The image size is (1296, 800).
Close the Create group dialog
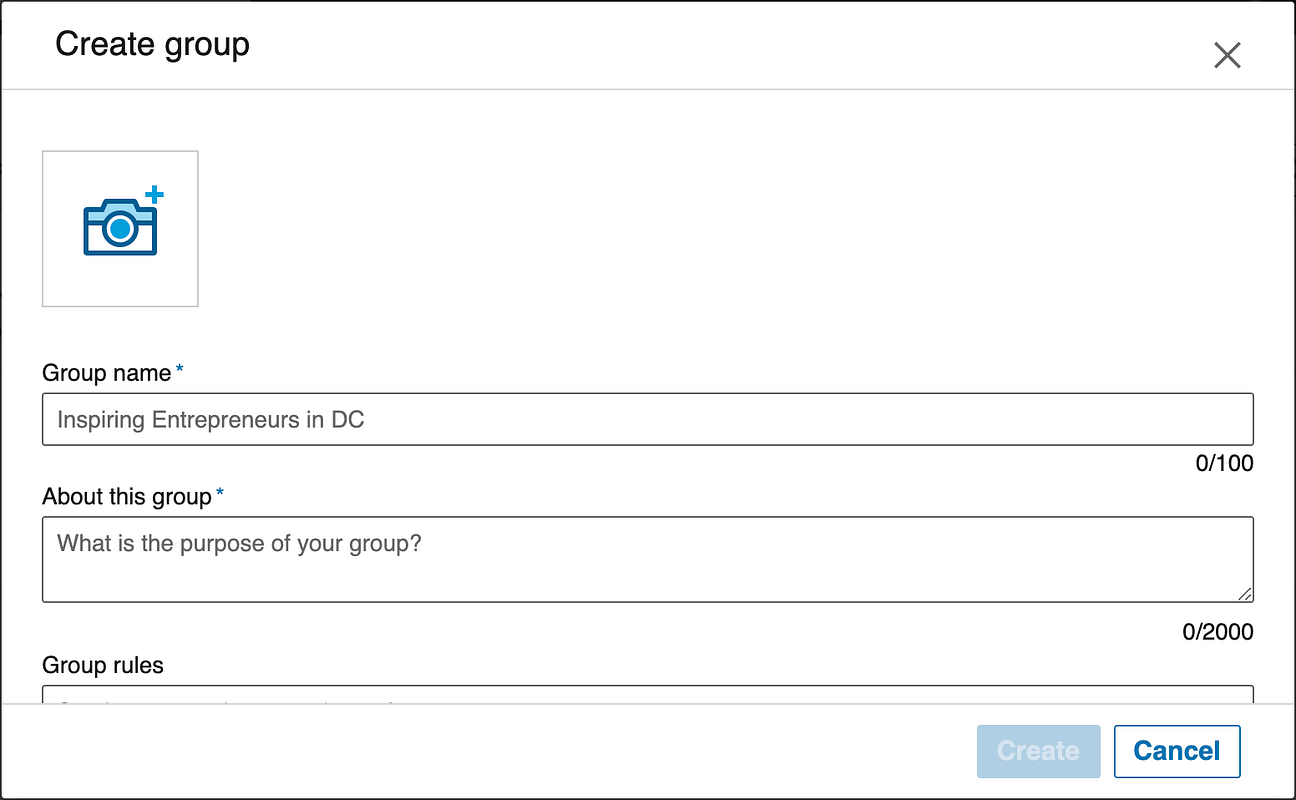pyautogui.click(x=1227, y=55)
